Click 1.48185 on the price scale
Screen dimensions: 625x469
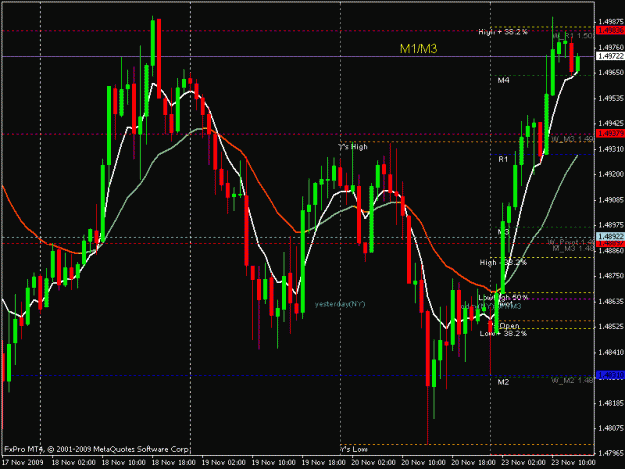point(611,403)
